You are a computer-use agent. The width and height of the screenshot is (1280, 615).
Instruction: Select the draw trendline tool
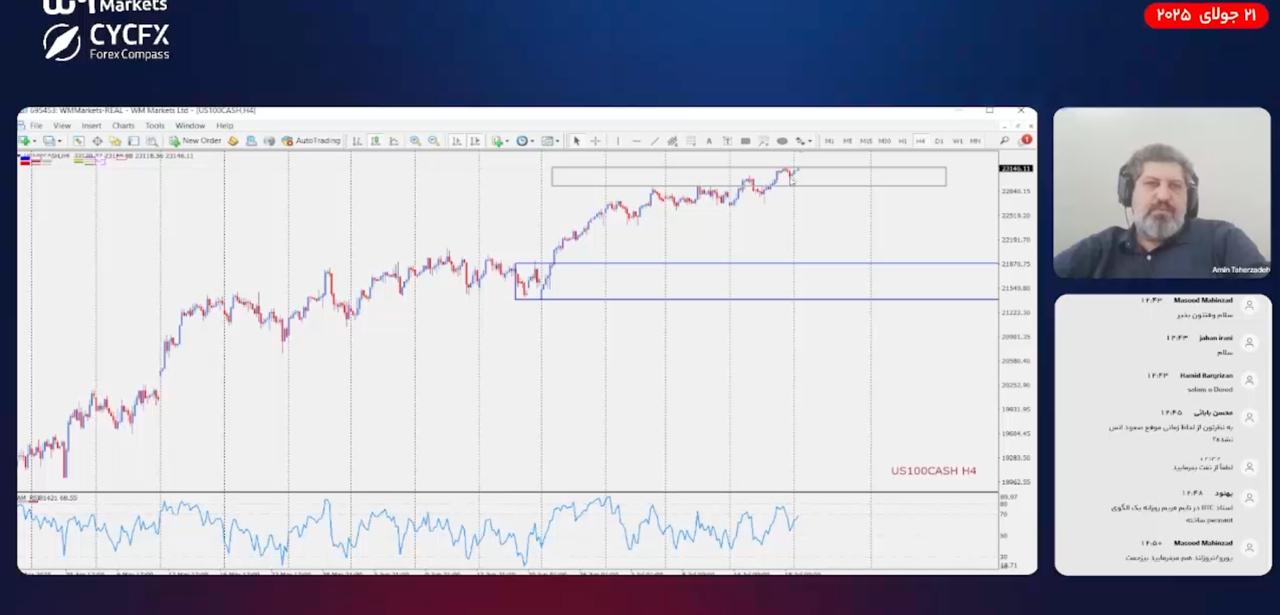click(x=654, y=141)
